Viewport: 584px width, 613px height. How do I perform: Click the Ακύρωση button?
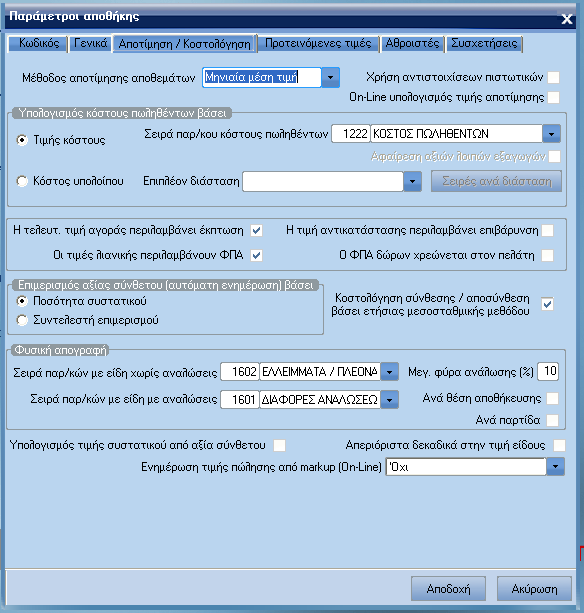tap(534, 589)
